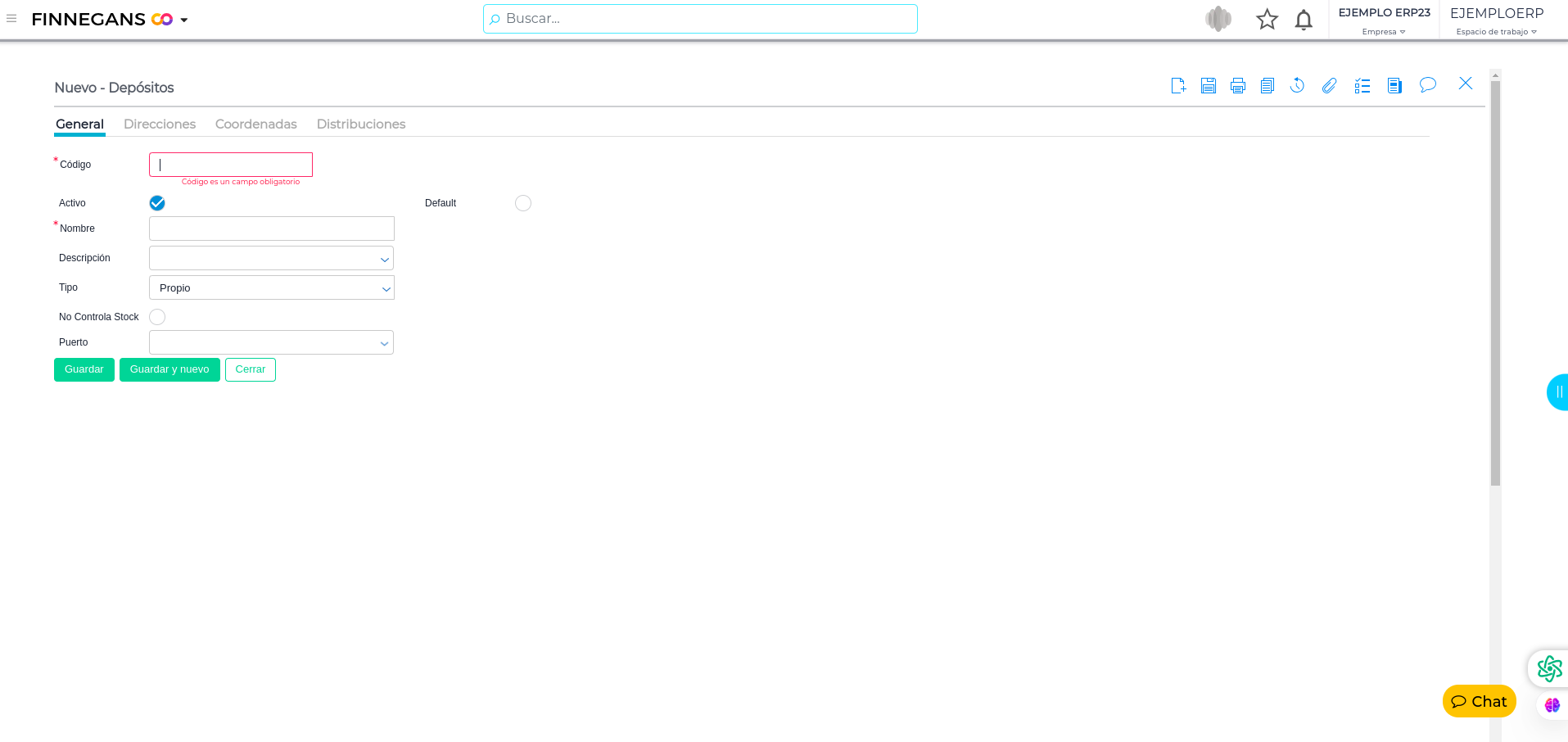This screenshot has width=1568, height=742.
Task: Save using the floppy disk icon
Action: [x=1209, y=85]
